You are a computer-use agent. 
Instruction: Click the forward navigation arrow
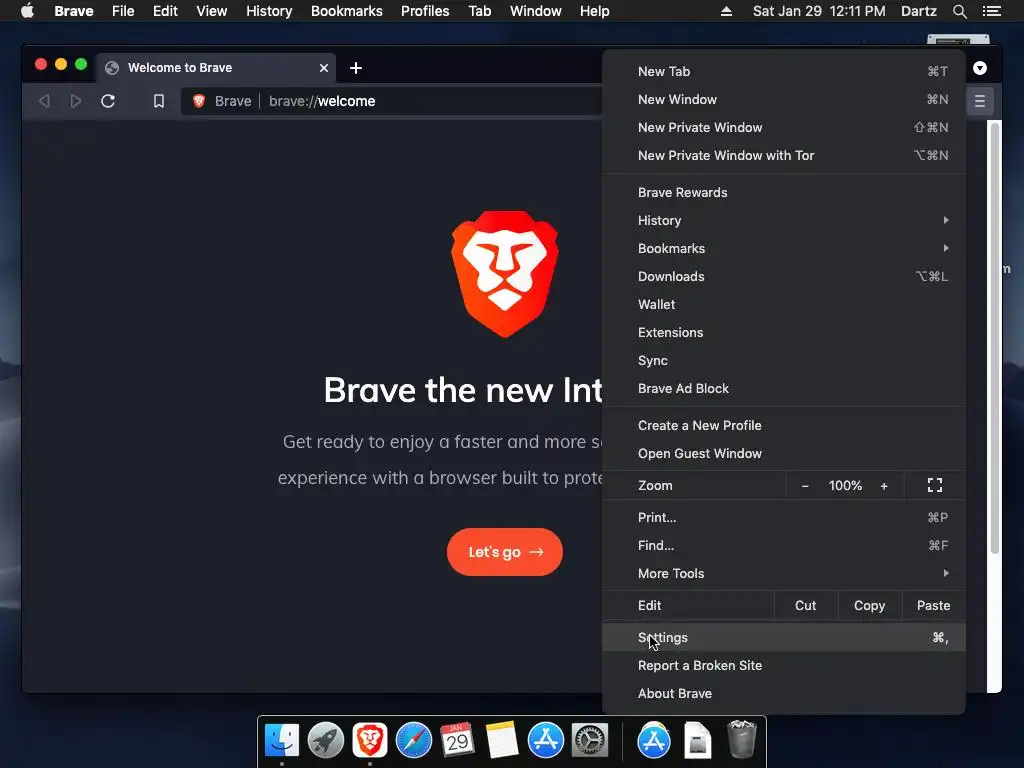click(76, 101)
